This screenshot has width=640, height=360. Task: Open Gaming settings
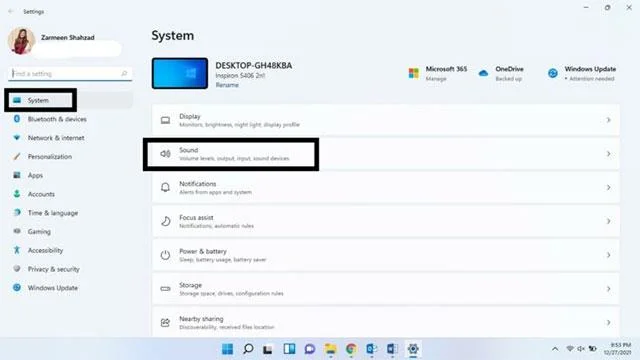[70, 232]
